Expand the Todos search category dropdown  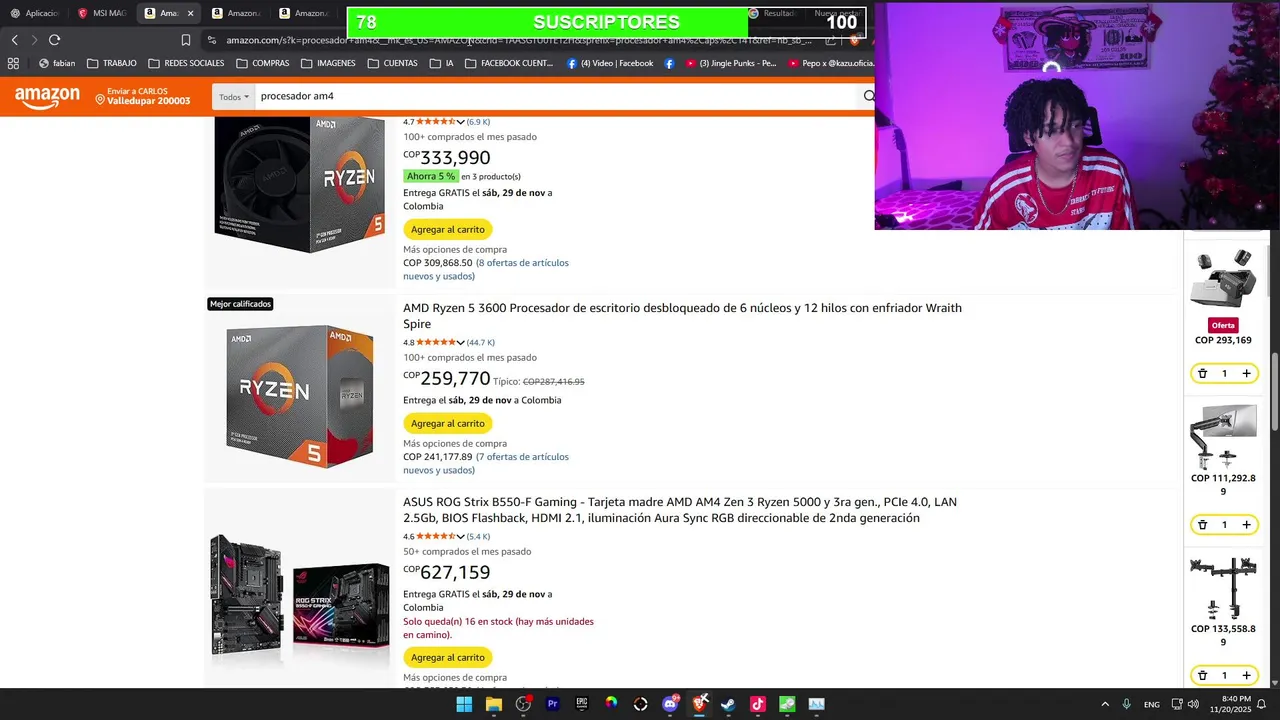233,97
